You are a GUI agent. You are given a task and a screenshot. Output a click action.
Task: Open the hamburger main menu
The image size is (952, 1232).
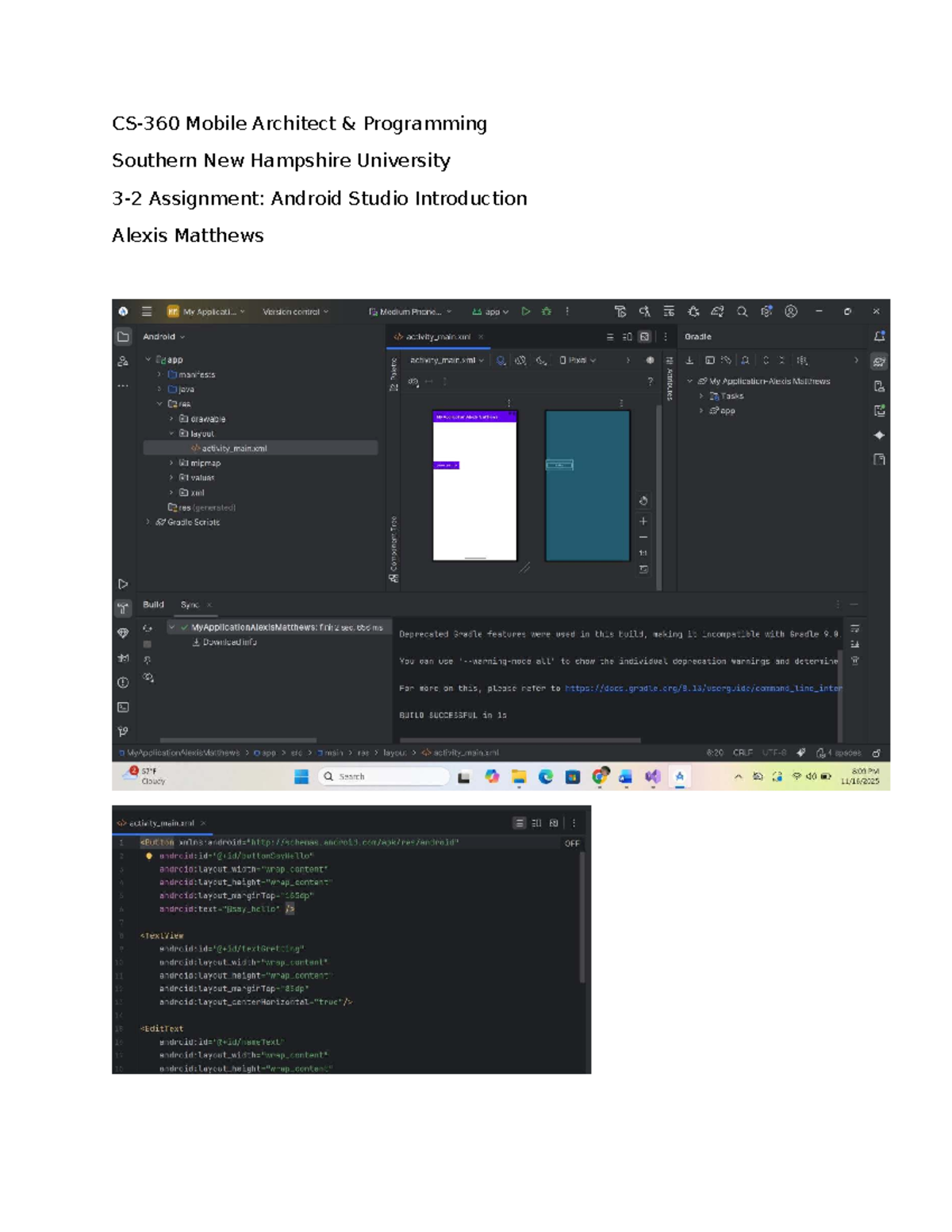tap(147, 312)
